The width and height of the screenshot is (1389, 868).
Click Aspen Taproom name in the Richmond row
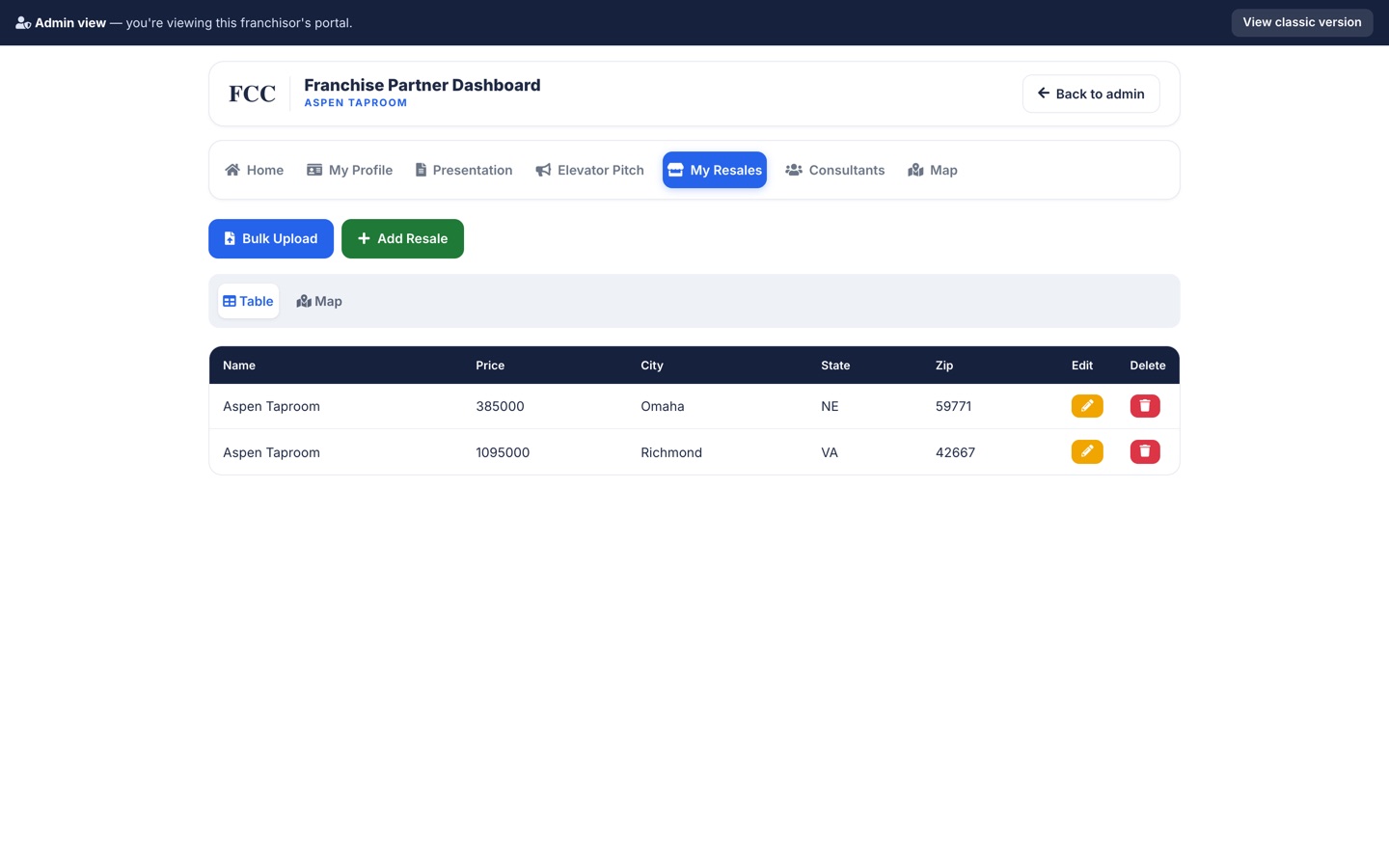coord(271,452)
